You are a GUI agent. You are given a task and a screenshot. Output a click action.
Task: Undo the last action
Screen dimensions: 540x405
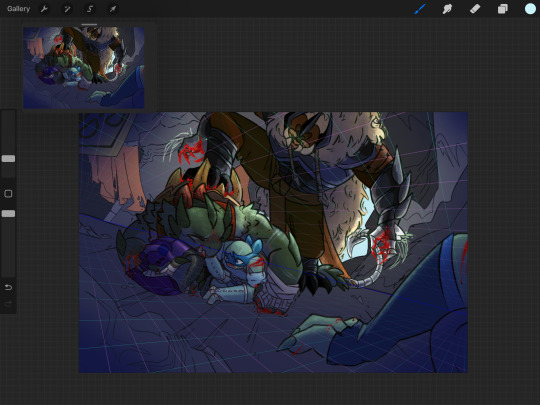(x=8, y=287)
